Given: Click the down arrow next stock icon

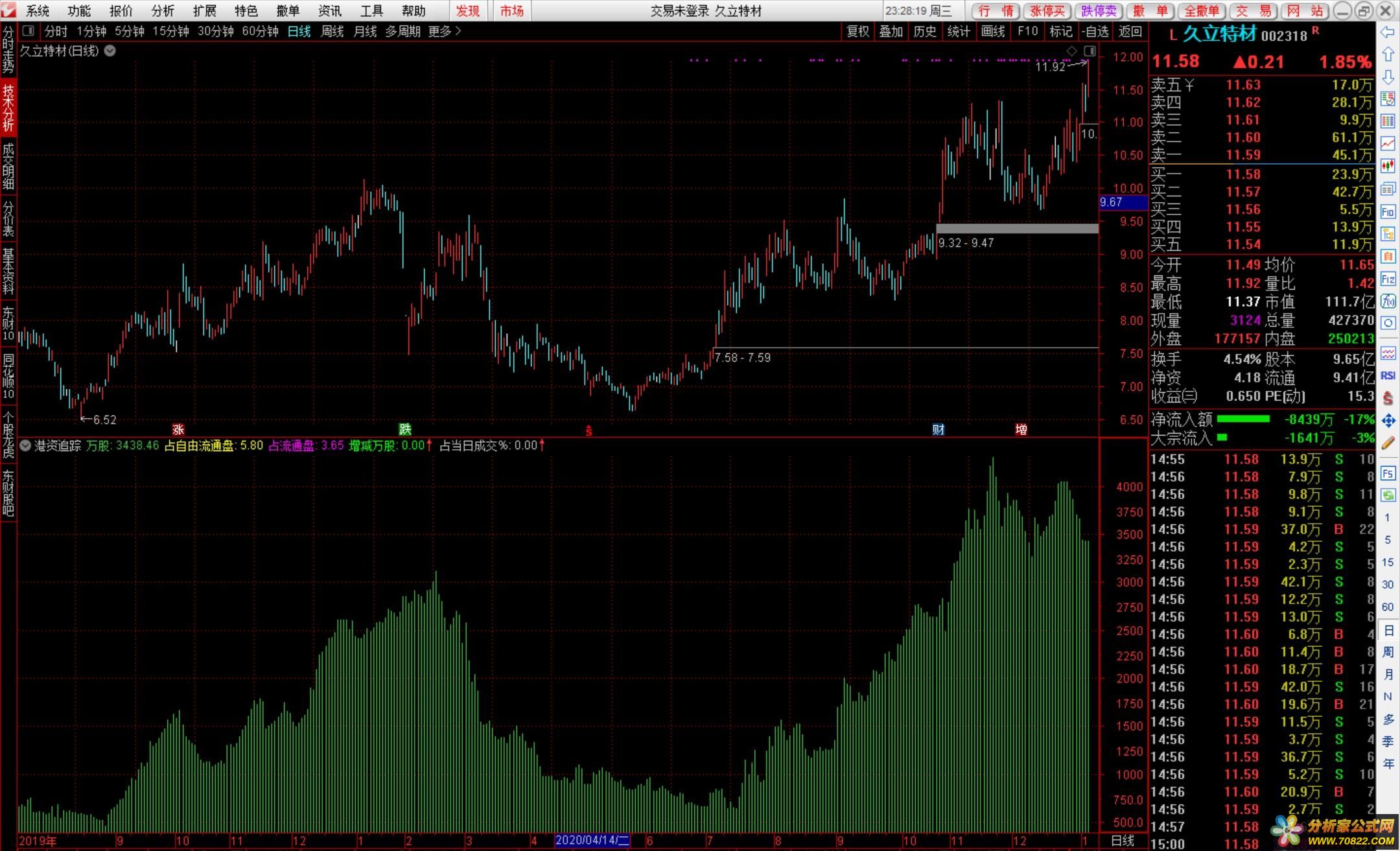Looking at the screenshot, I should point(1388,77).
